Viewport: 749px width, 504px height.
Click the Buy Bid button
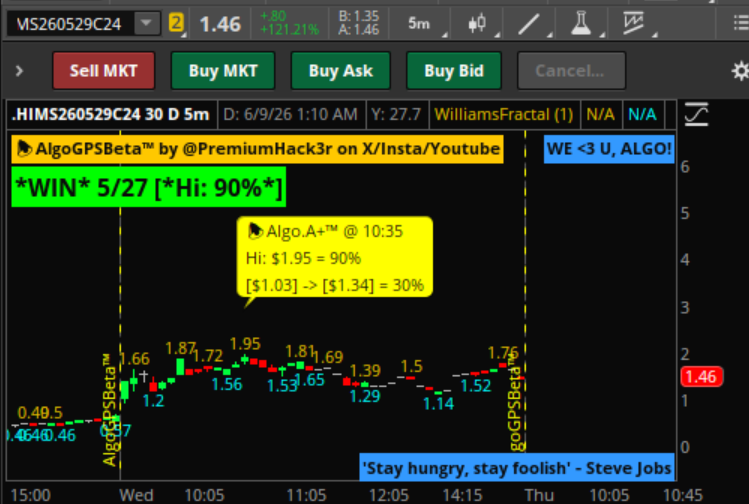coord(454,71)
